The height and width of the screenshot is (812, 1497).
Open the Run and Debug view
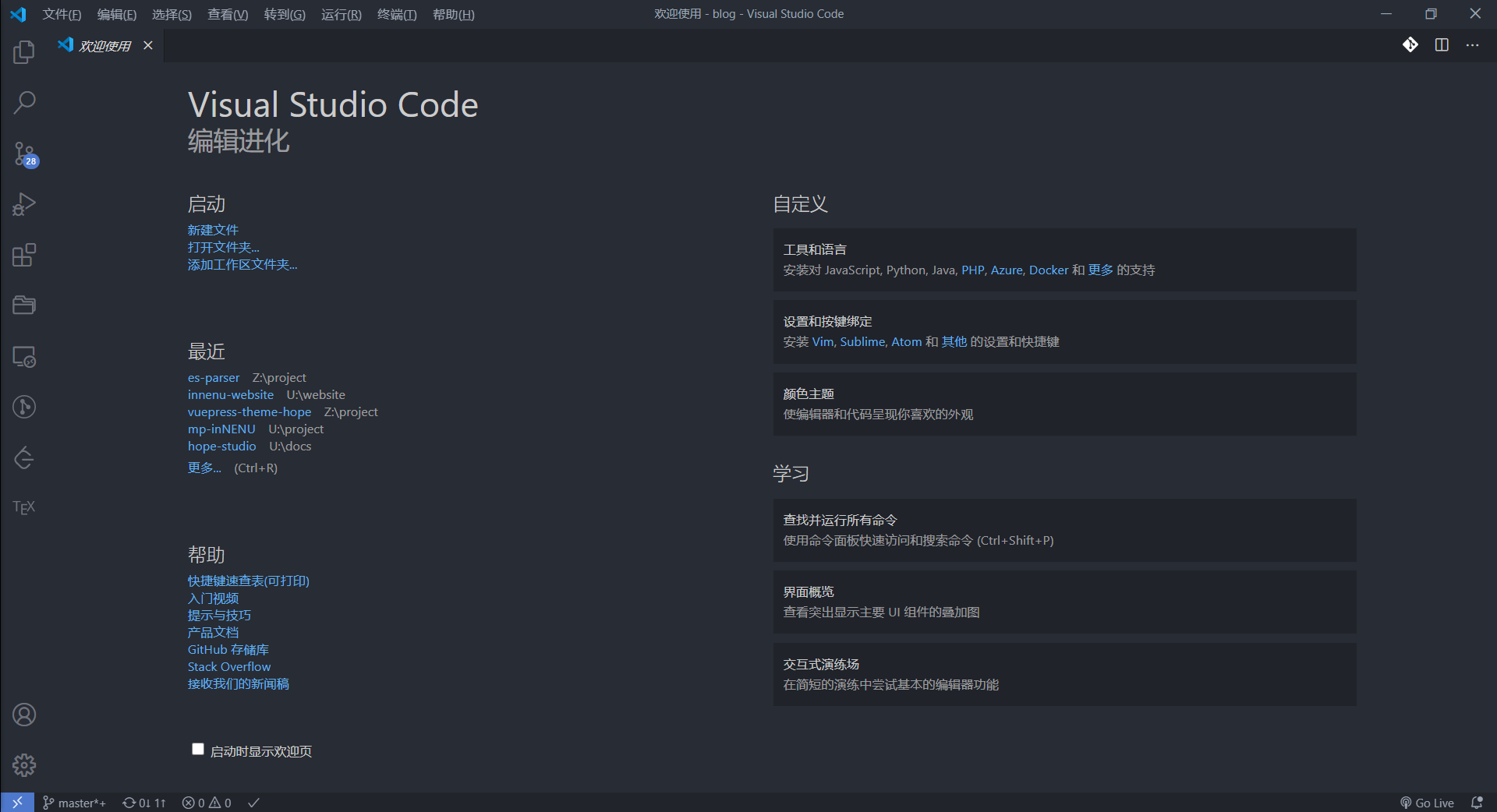[24, 204]
